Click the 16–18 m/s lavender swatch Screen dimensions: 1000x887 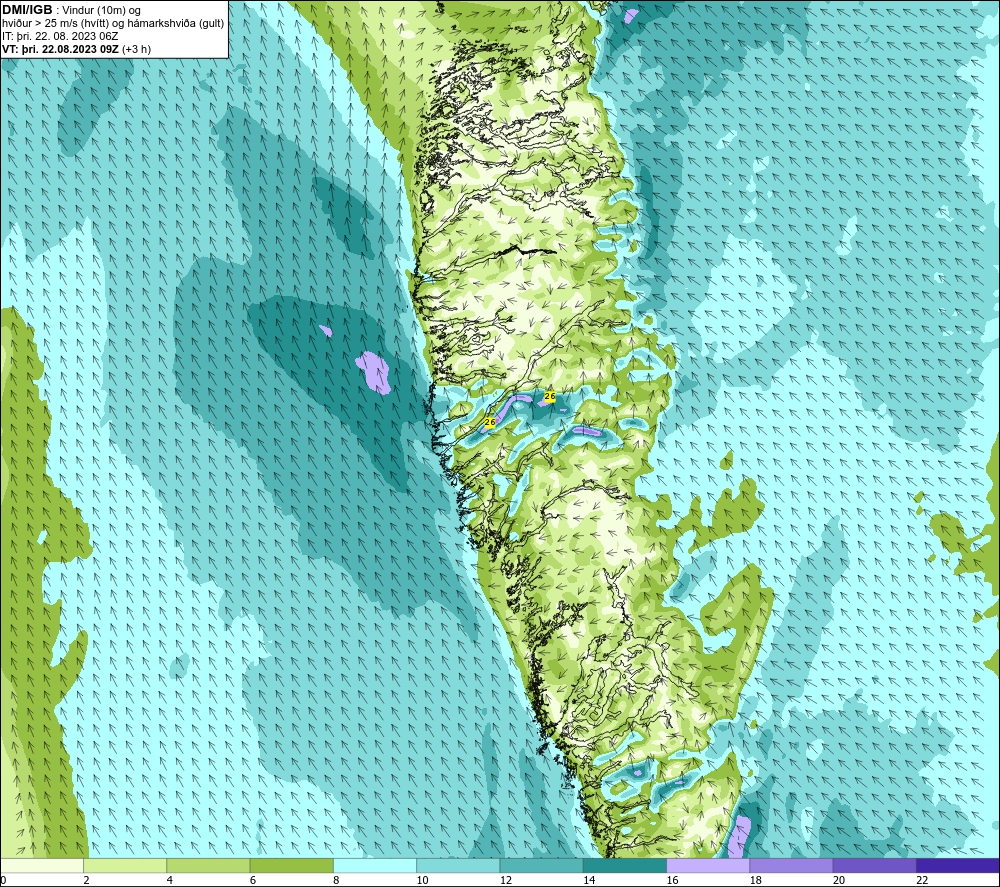(x=708, y=865)
